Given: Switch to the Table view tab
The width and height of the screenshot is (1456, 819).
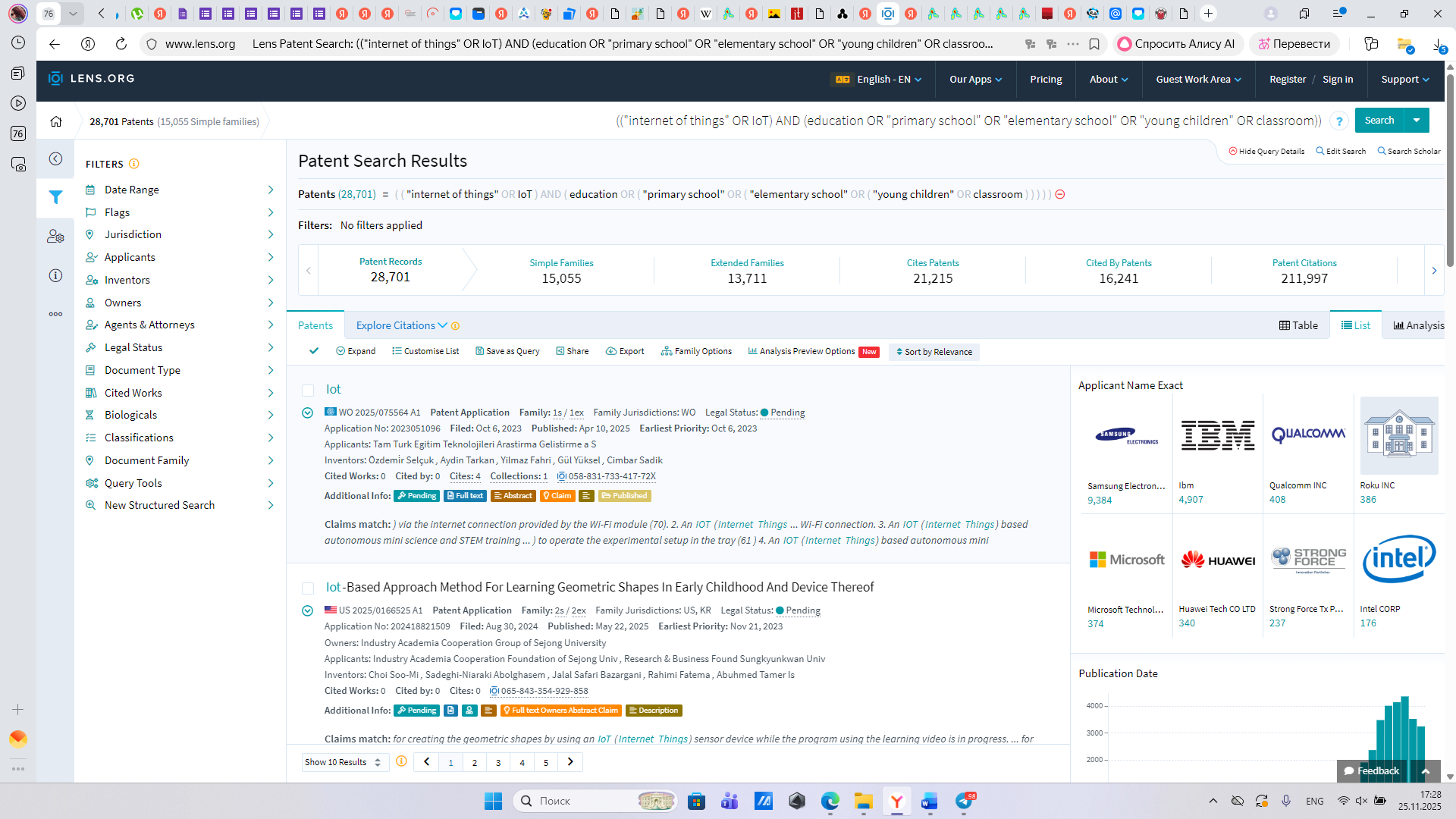Looking at the screenshot, I should click(1298, 325).
